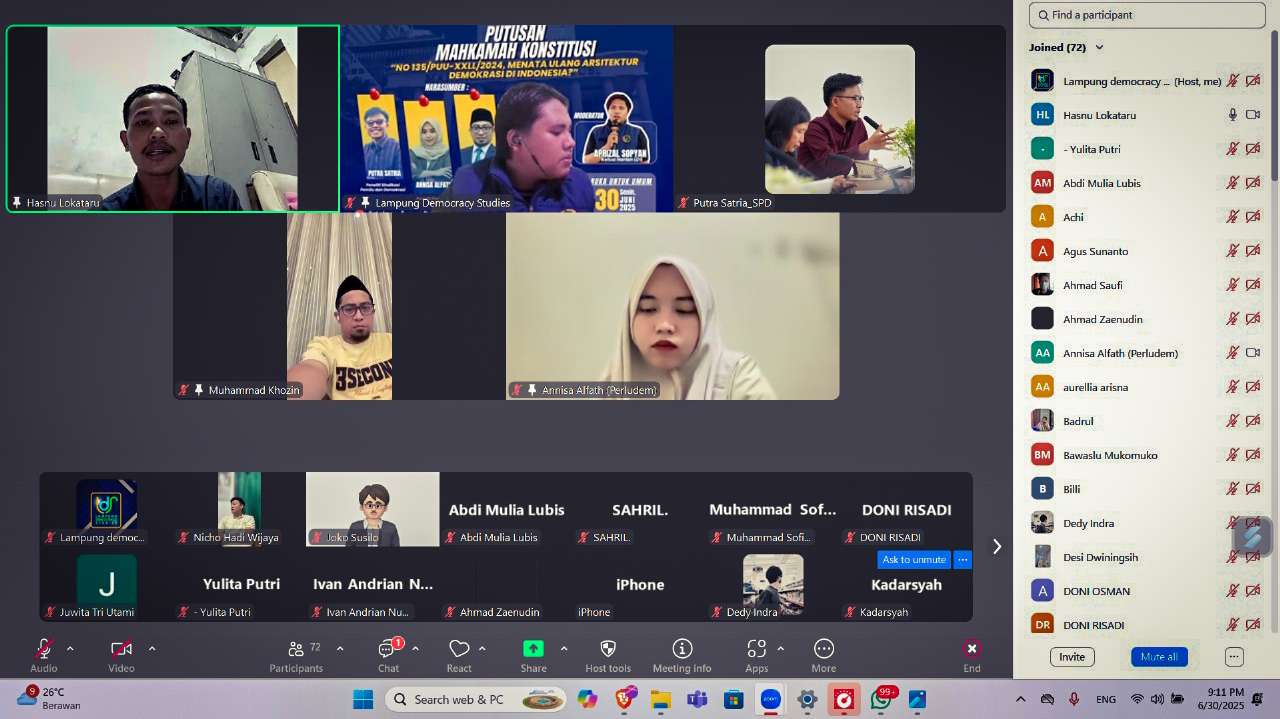Click the React heart icon
Viewport: 1280px width, 719px height.
click(459, 649)
